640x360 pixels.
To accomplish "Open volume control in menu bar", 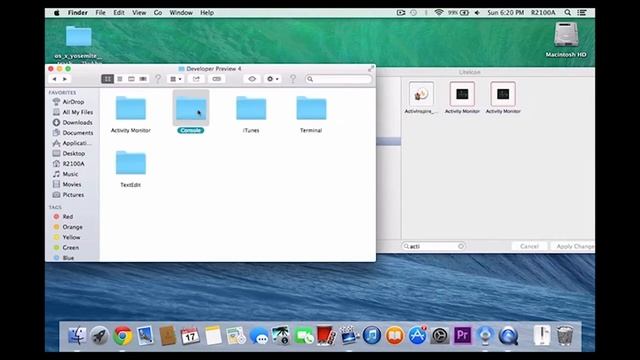I will click(x=477, y=13).
